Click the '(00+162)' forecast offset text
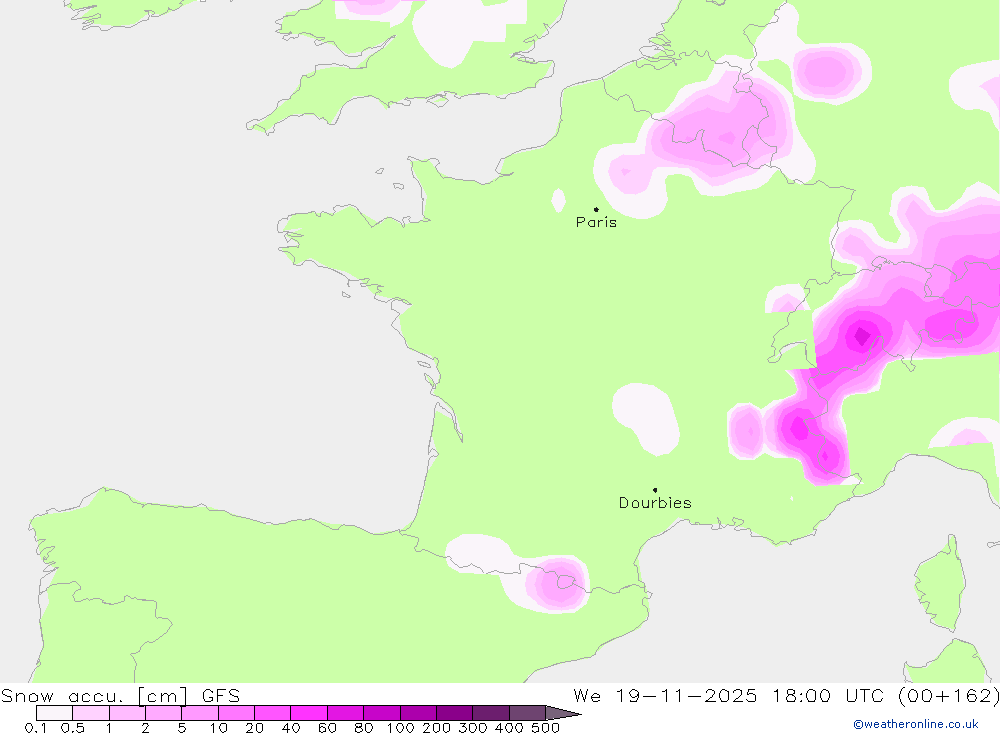Viewport: 1000px width, 733px height. pos(948,695)
